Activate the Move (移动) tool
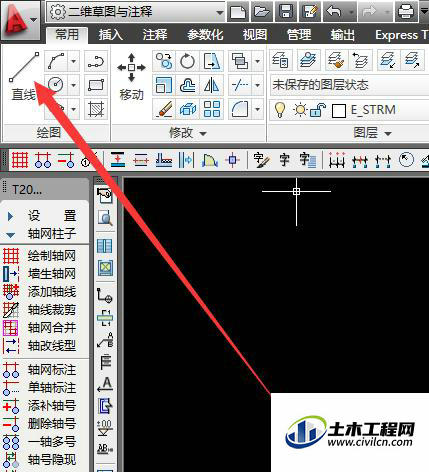Viewport: 429px width, 472px height. [131, 77]
